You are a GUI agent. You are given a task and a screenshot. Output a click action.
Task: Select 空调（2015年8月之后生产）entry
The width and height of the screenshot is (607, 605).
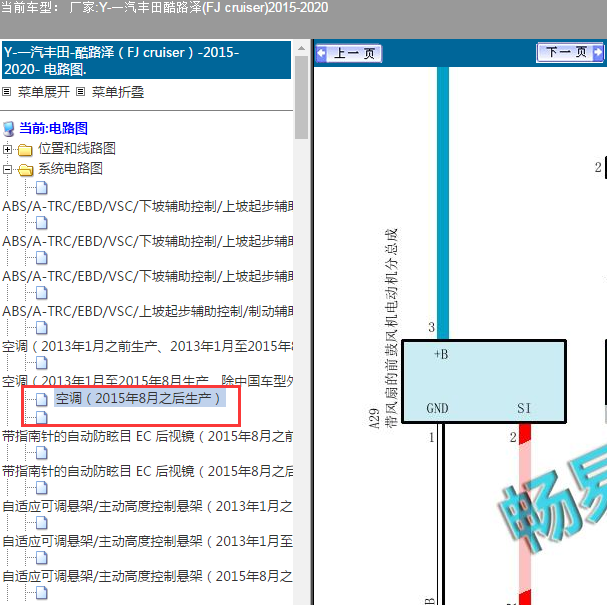click(139, 398)
